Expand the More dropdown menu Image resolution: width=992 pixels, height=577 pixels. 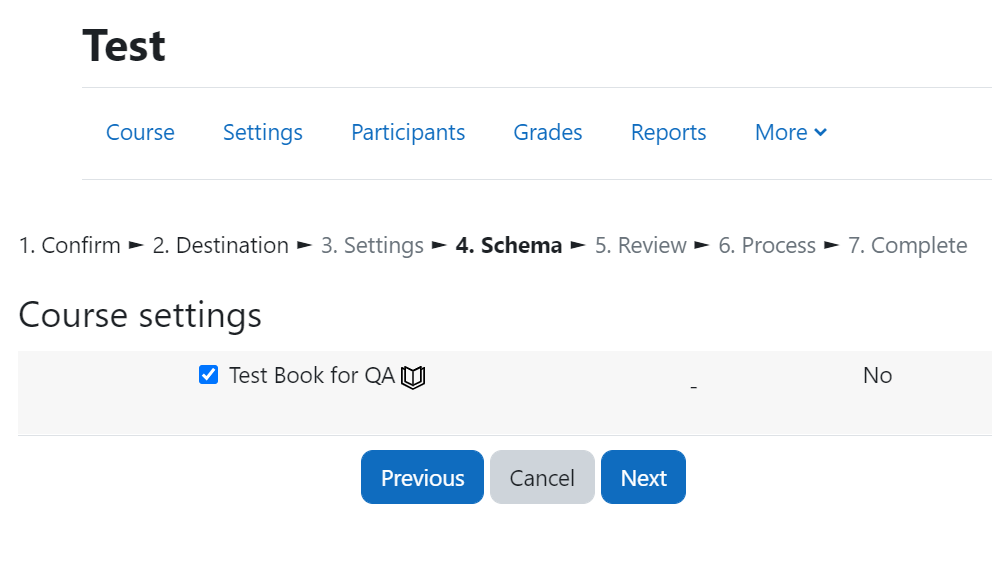[x=791, y=132]
